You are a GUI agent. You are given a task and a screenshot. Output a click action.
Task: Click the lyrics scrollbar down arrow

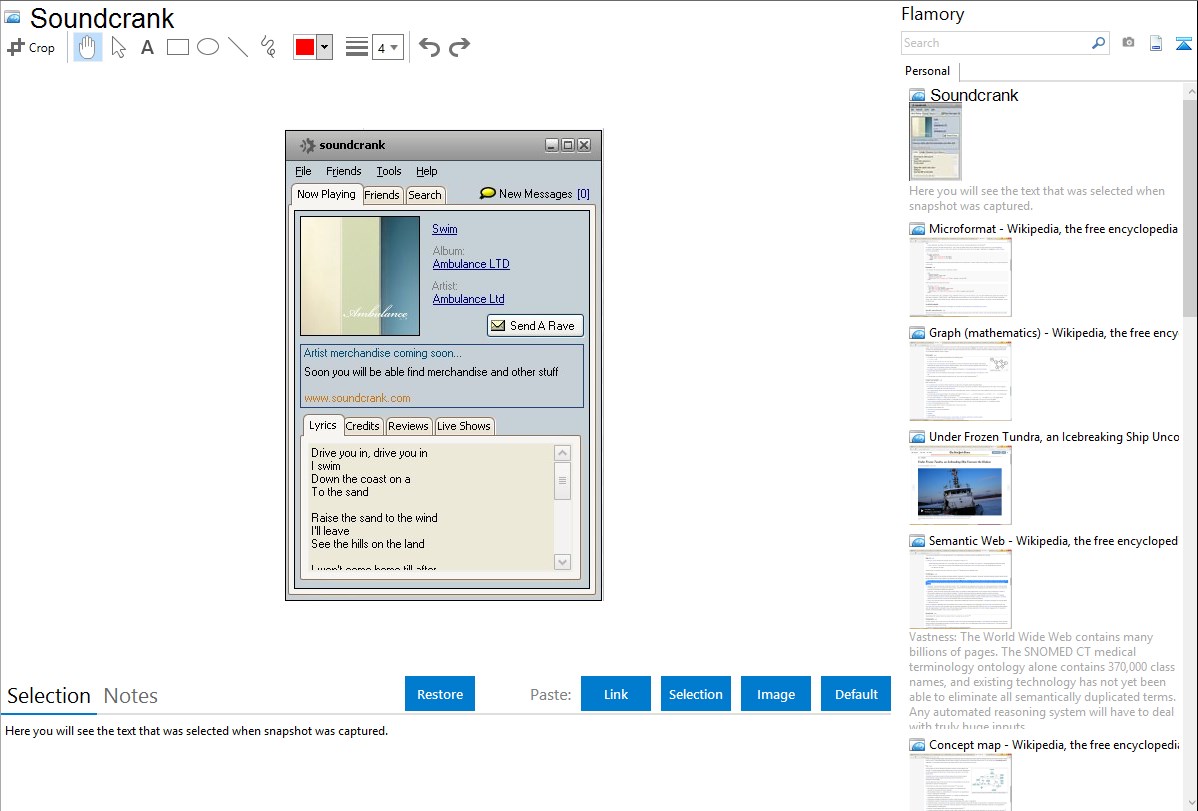562,562
